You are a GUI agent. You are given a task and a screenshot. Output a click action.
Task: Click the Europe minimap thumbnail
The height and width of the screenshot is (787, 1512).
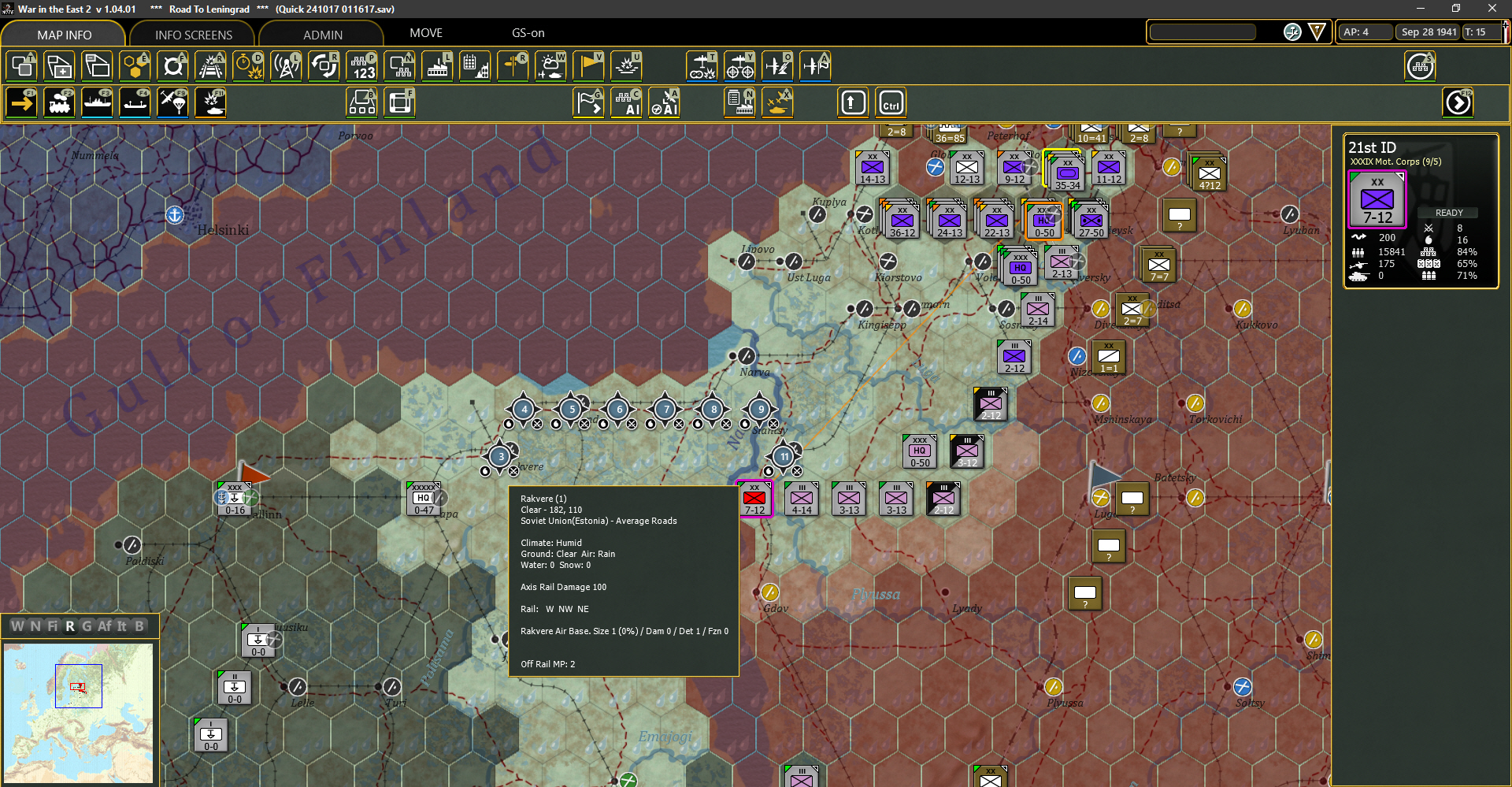78,714
